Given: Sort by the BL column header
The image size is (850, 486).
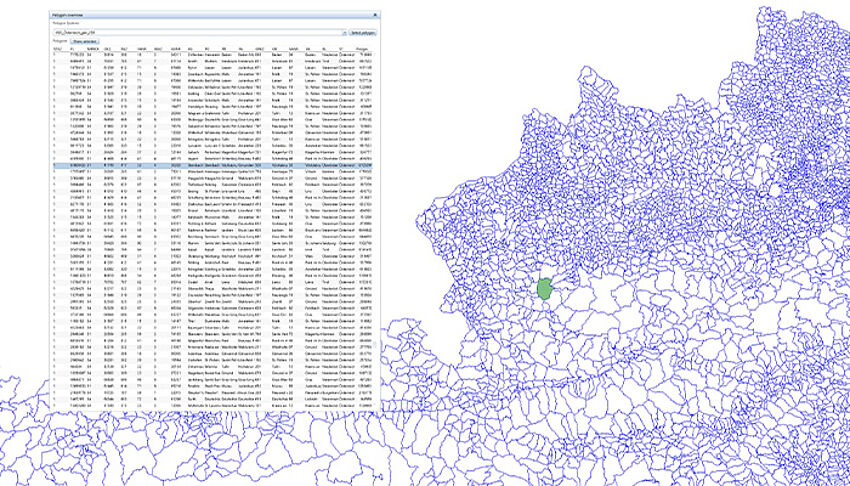Looking at the screenshot, I should click(325, 48).
